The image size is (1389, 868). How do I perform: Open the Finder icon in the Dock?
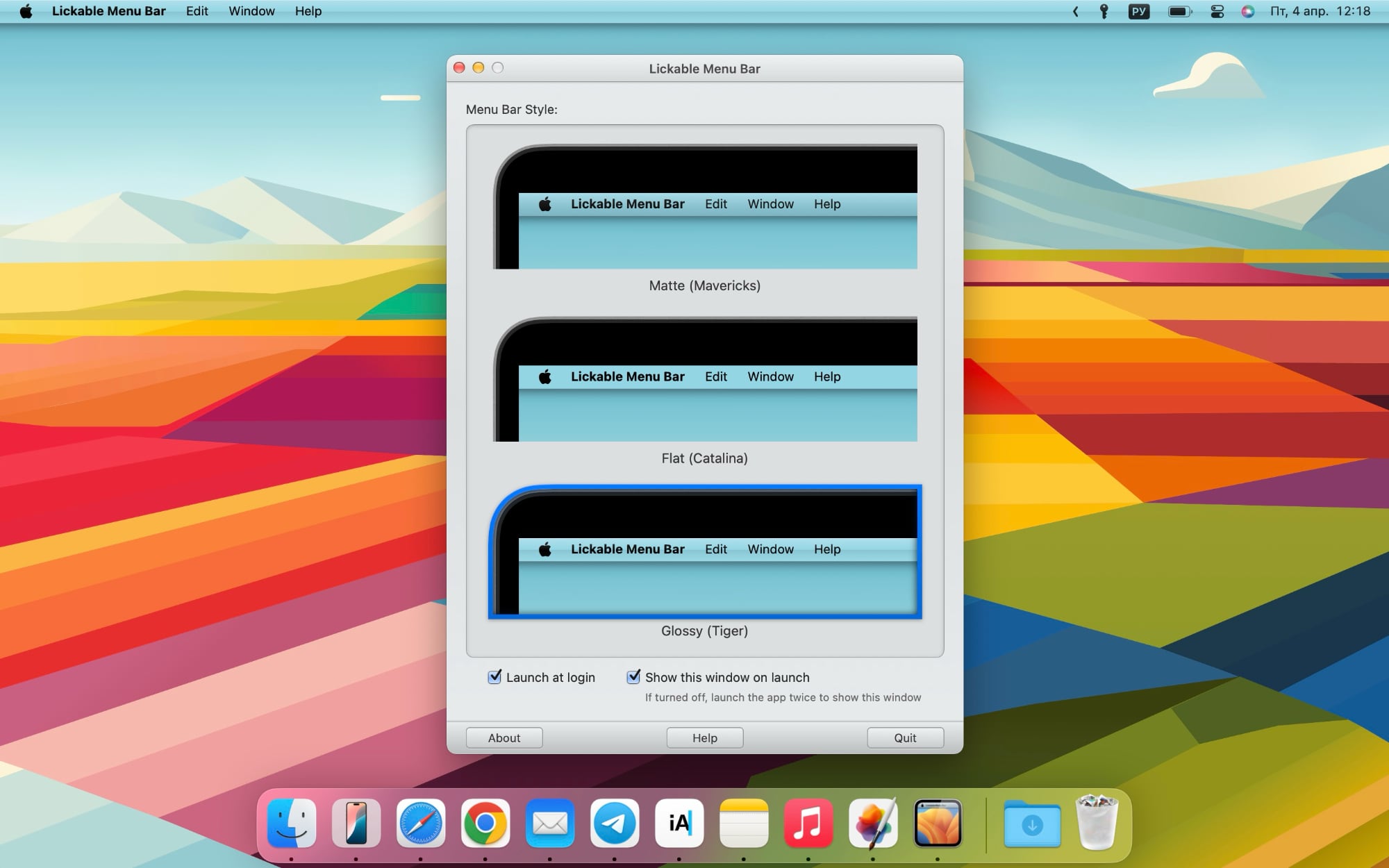[x=292, y=824]
